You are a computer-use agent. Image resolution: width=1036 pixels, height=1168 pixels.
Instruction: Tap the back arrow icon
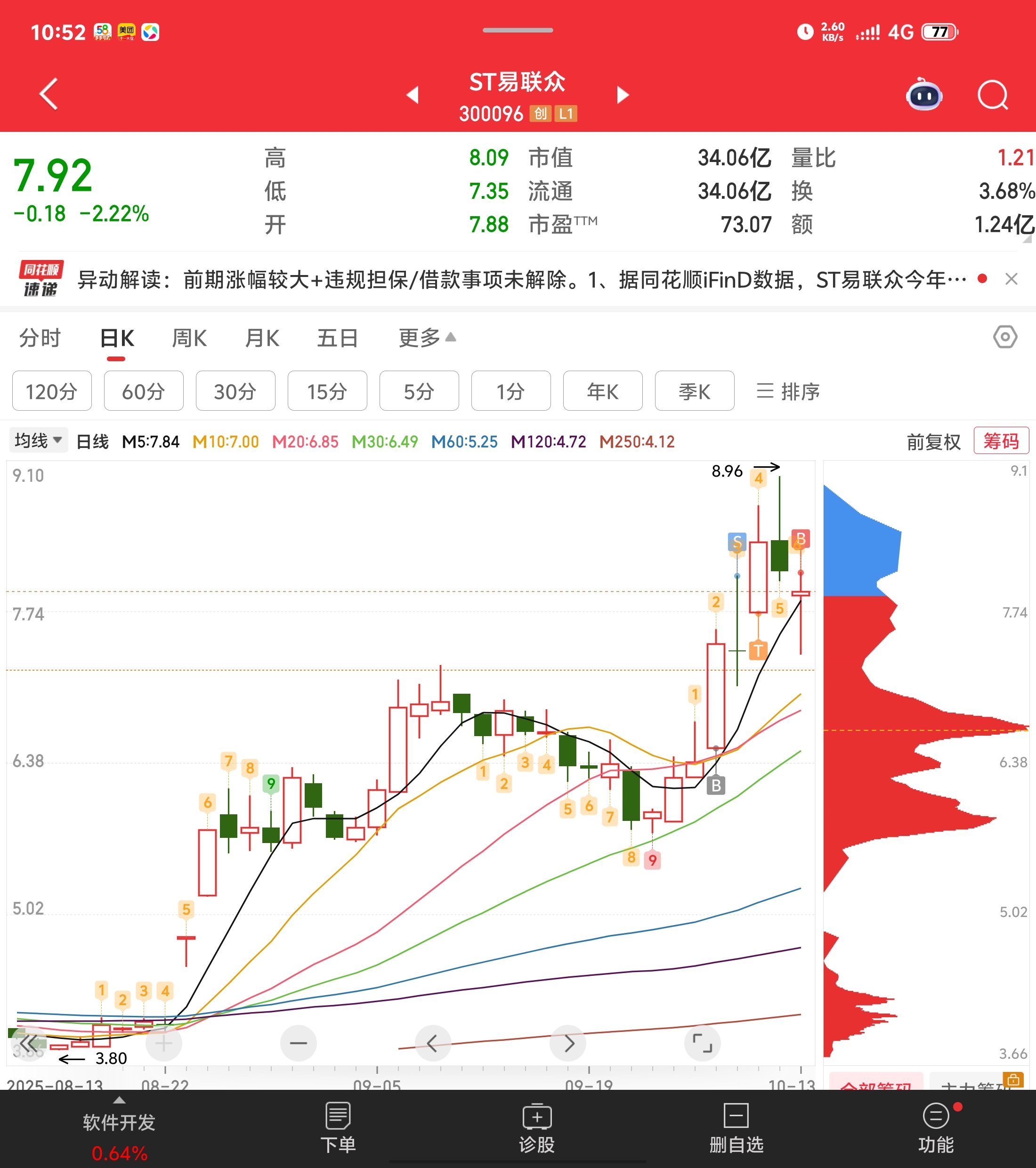49,94
